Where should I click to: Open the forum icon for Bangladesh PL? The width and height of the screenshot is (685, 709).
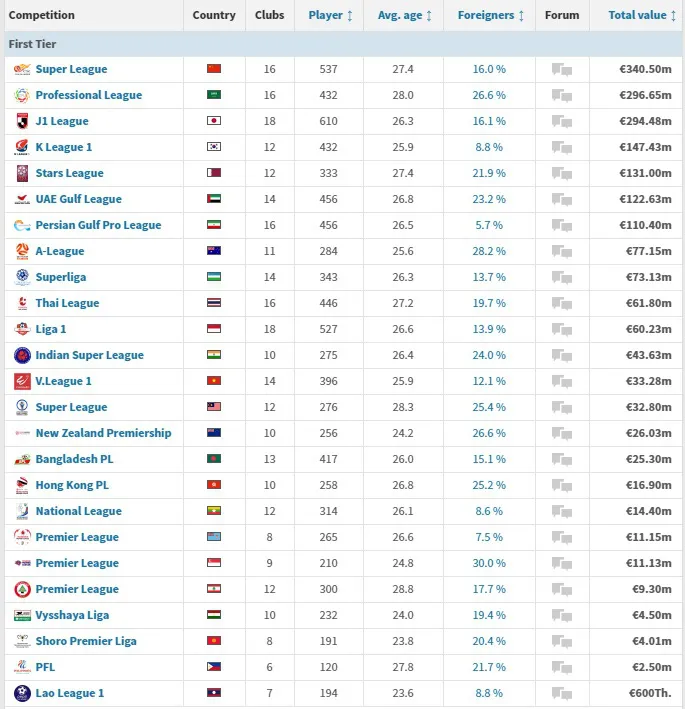pyautogui.click(x=562, y=459)
